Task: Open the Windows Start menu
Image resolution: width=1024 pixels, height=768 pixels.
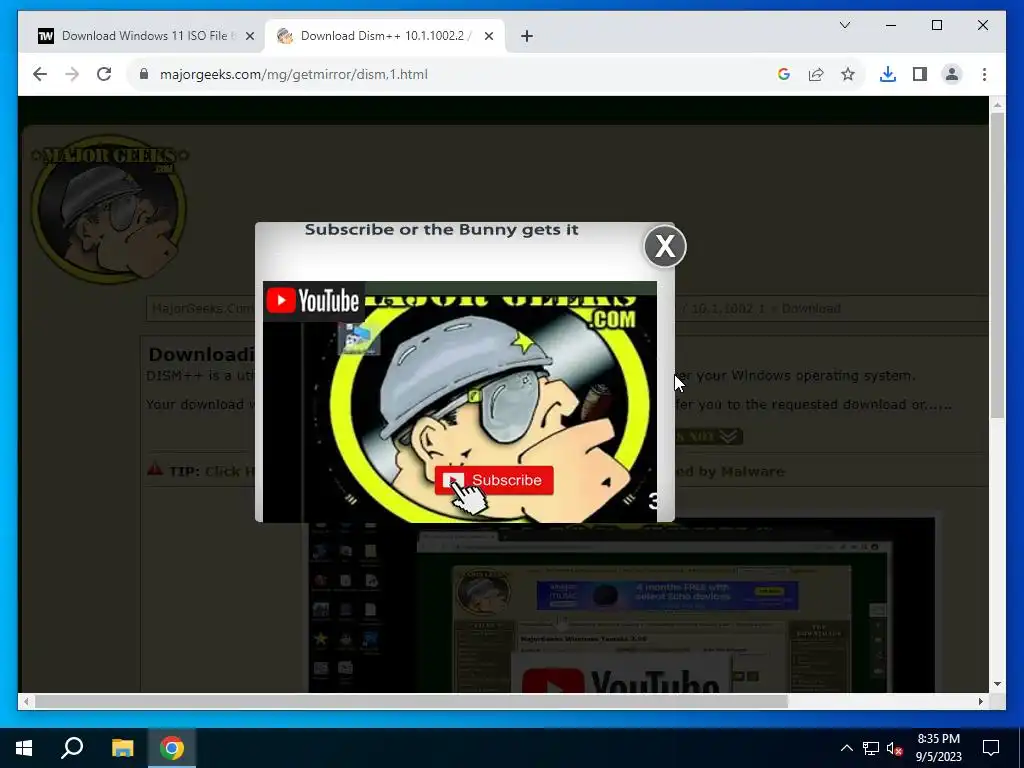Action: [24, 748]
